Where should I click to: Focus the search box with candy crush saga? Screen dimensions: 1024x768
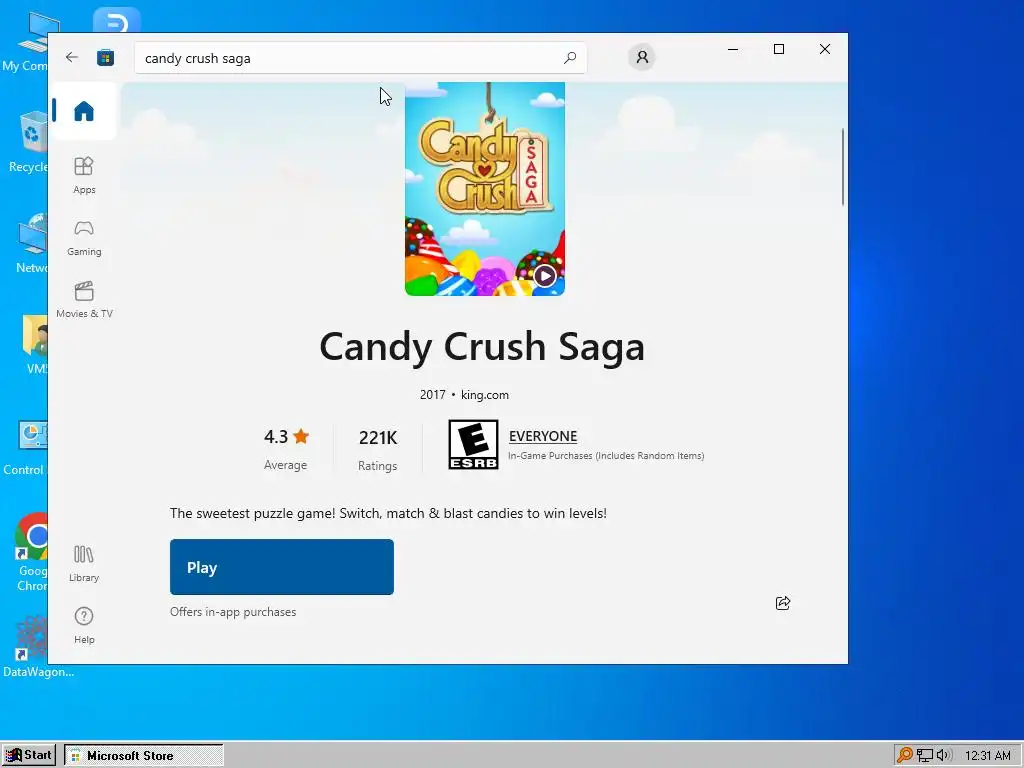click(x=360, y=57)
